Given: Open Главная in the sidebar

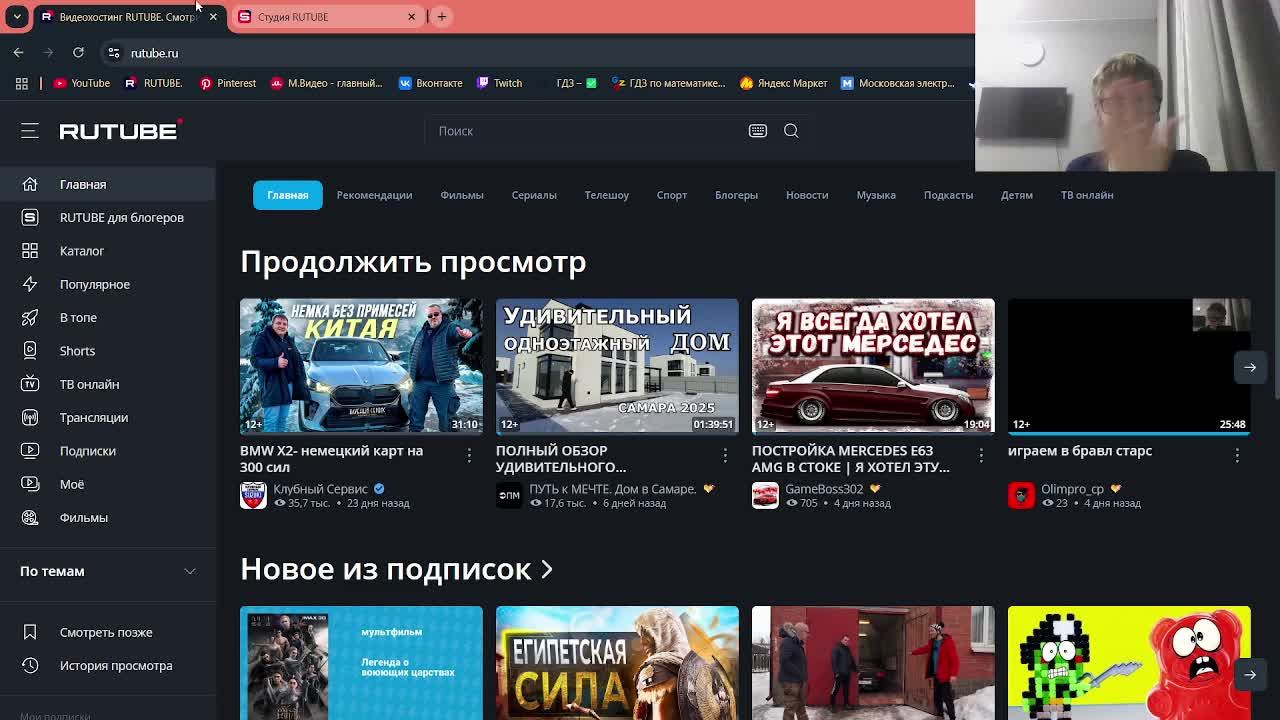Looking at the screenshot, I should (107, 184).
